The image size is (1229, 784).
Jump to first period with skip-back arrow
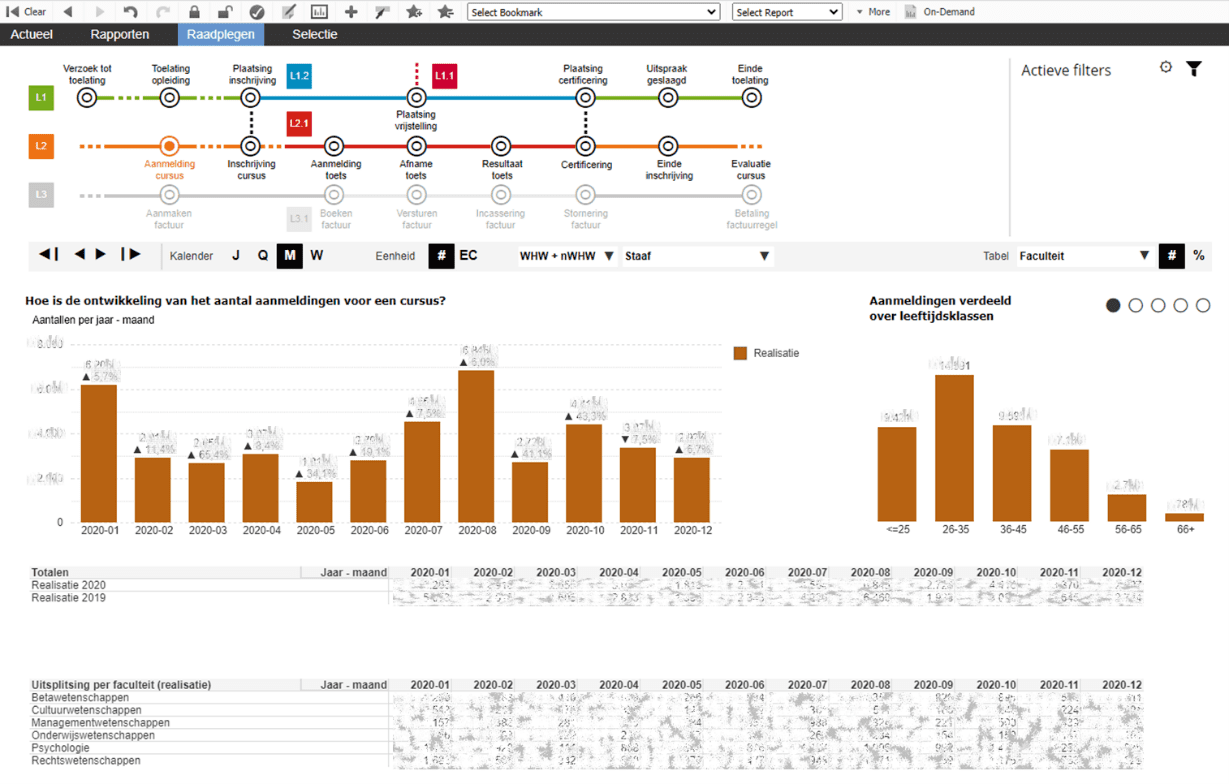click(x=48, y=255)
